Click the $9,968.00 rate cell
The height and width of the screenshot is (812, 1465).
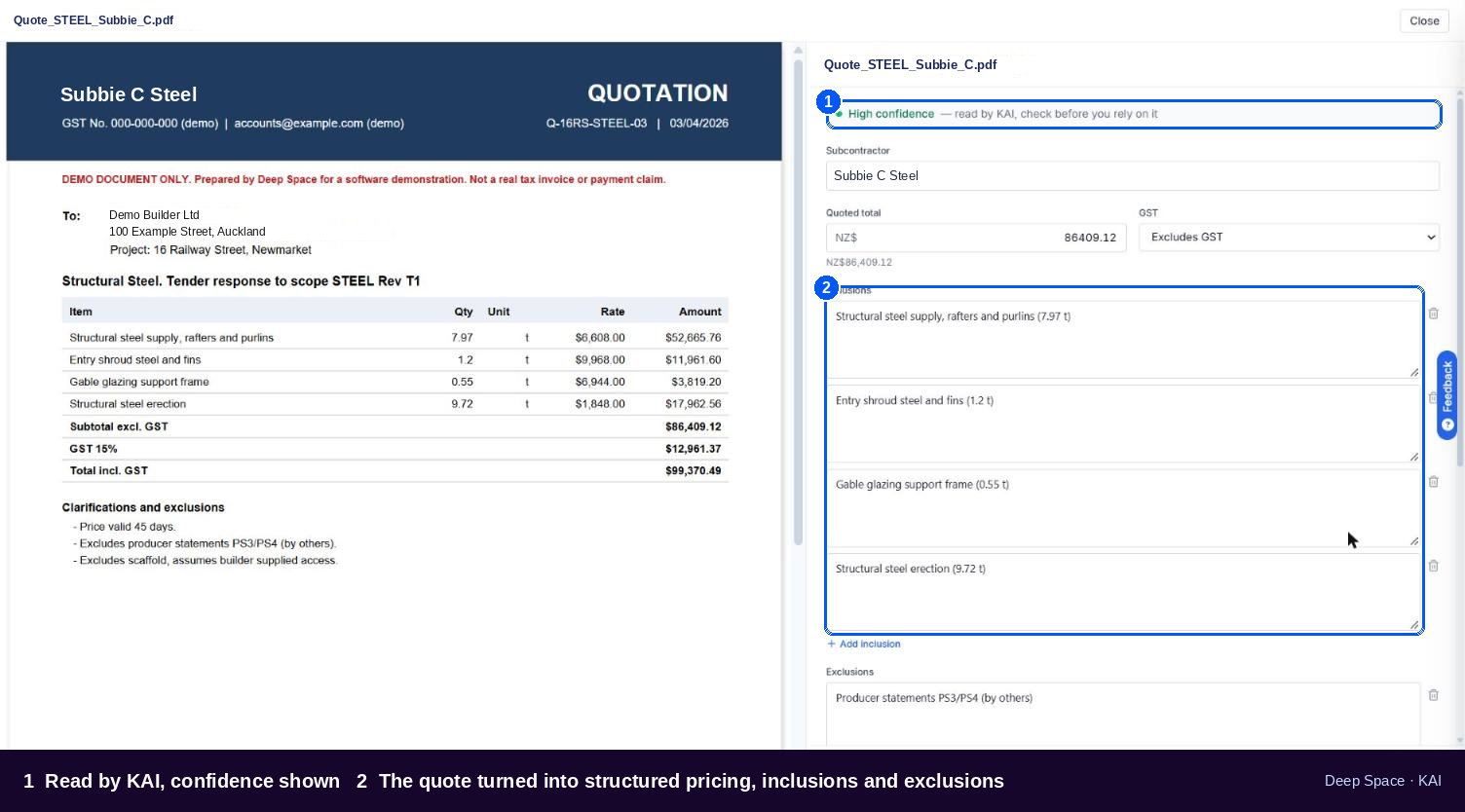(x=599, y=360)
